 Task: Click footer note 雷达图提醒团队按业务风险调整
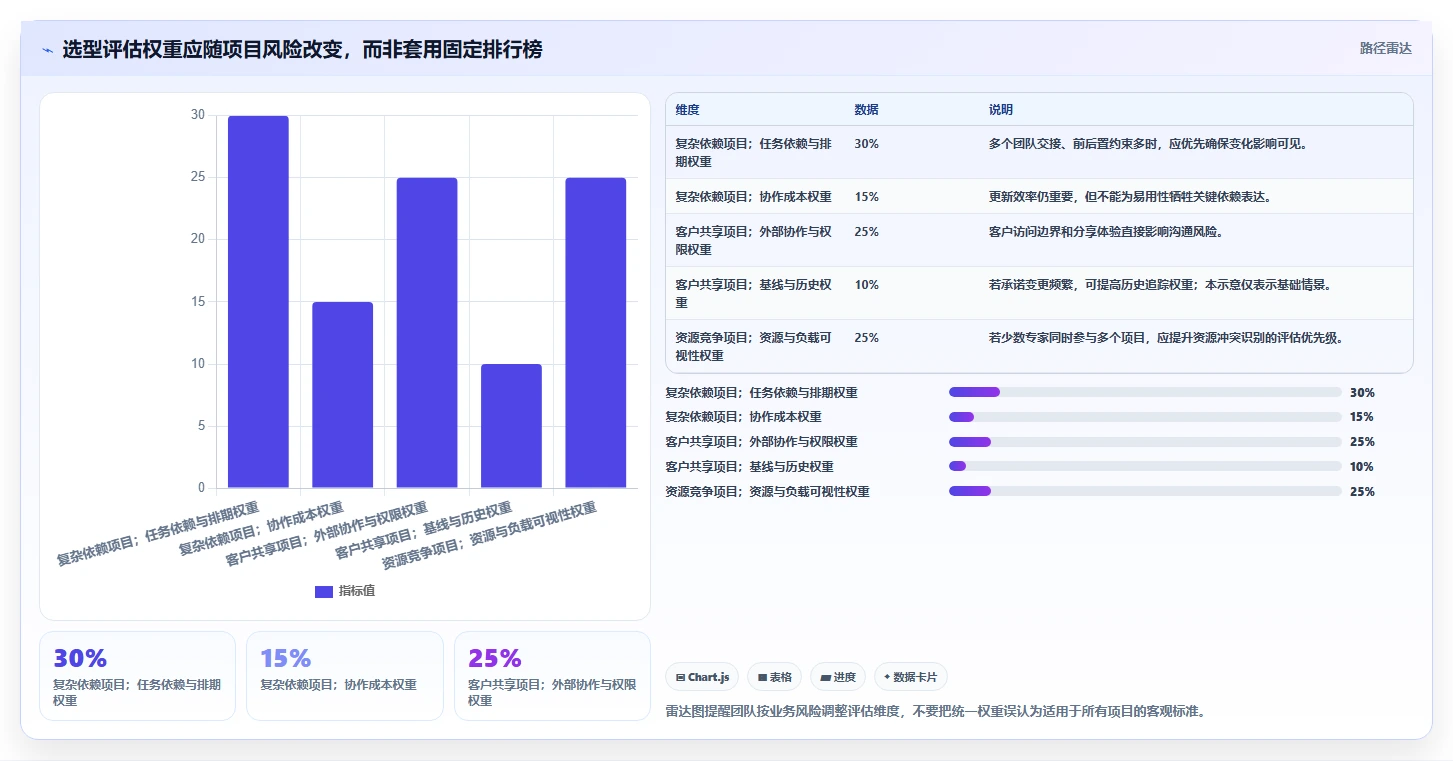[936, 712]
